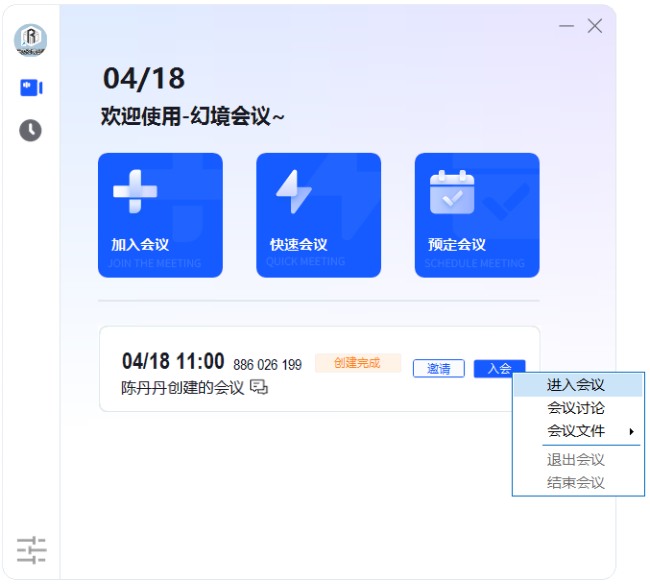
Task: Expand the 会议文件 submenu
Action: point(578,431)
